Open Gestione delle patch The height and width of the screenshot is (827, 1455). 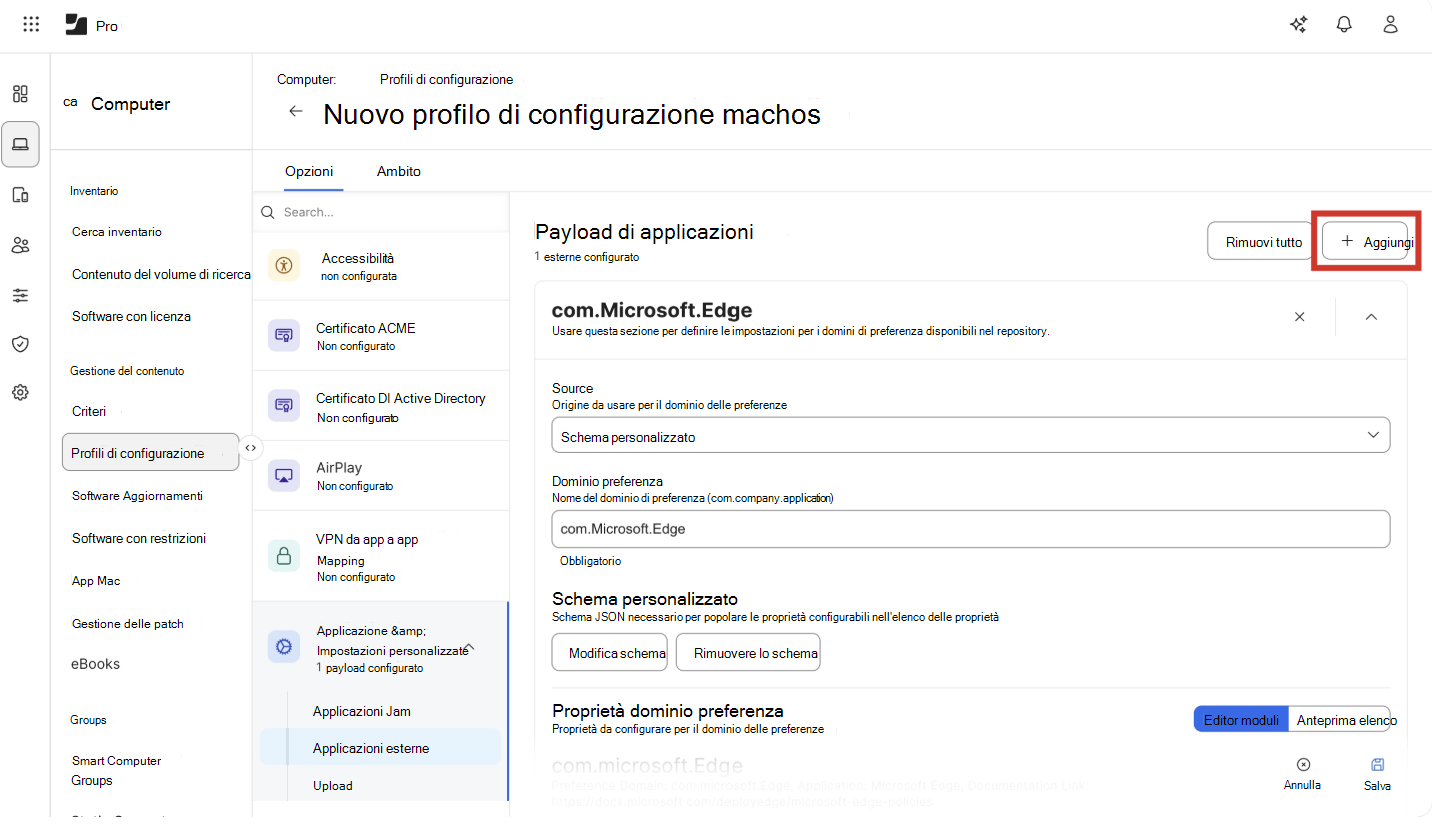128,624
